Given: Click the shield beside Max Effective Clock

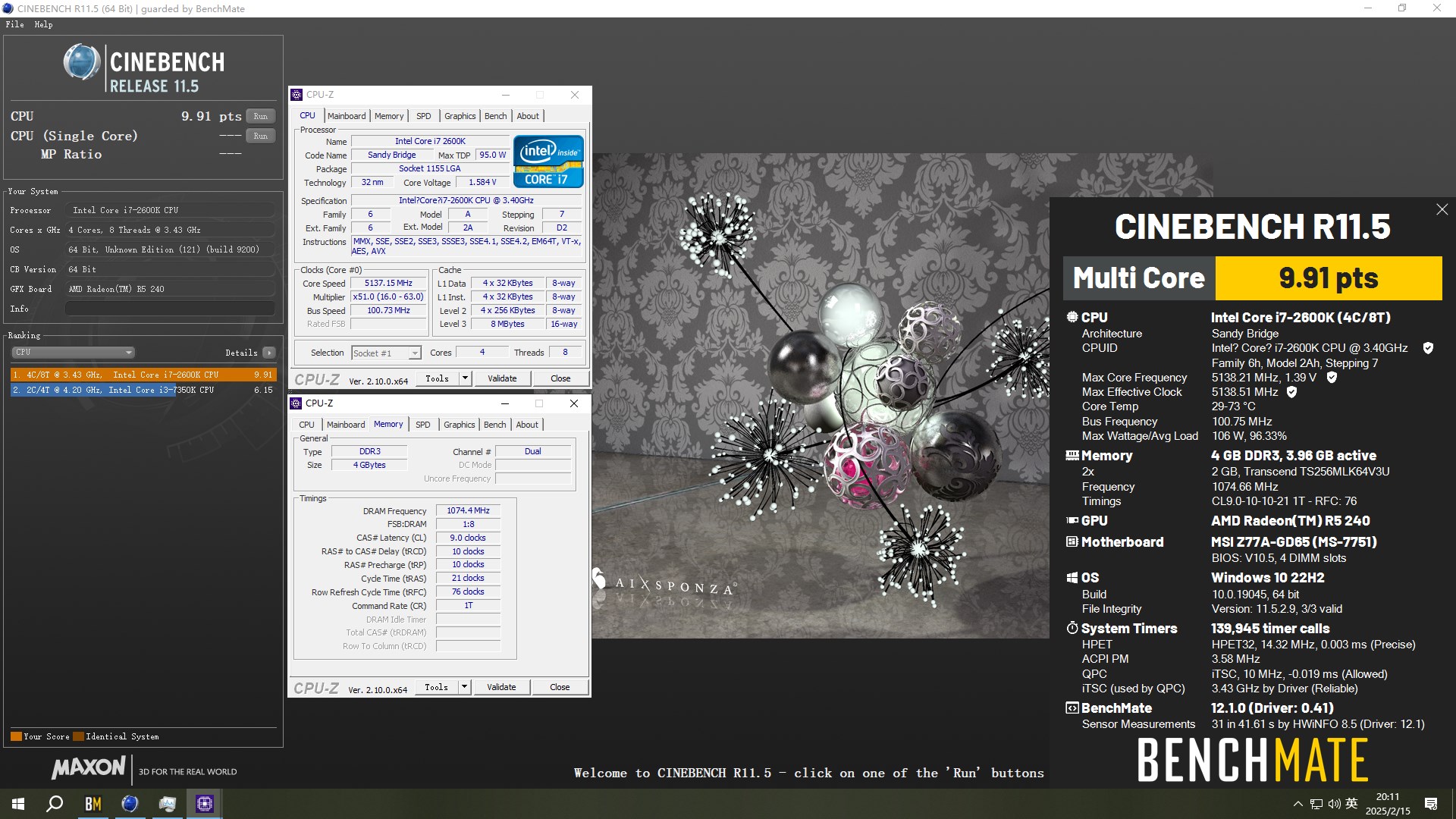Looking at the screenshot, I should coord(1291,392).
